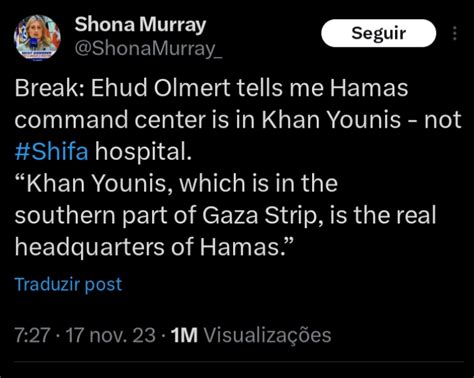Select the divider line below the tweet metadata
Image resolution: width=474 pixels, height=378 pixels.
[239, 362]
